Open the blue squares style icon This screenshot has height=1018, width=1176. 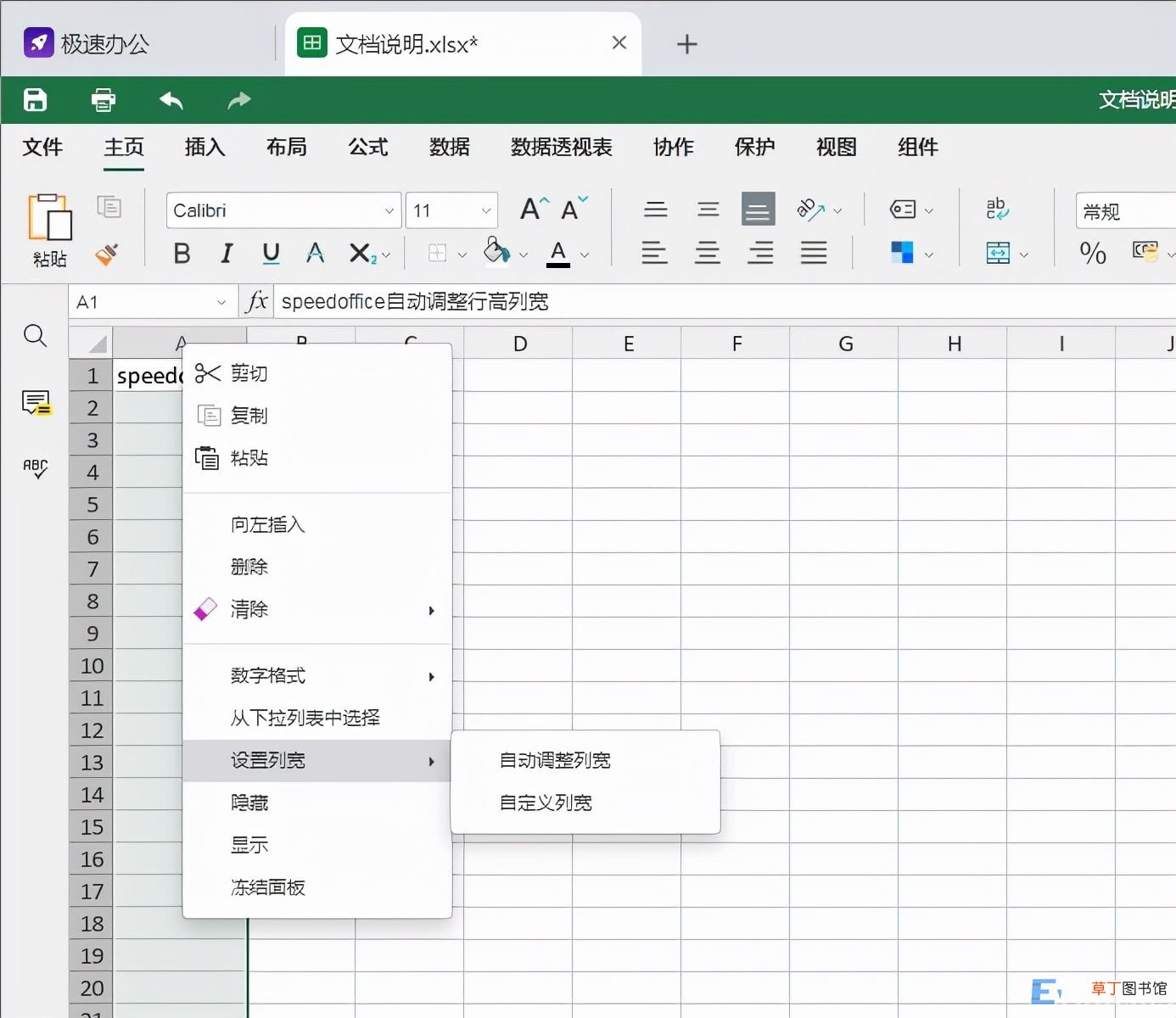point(902,252)
